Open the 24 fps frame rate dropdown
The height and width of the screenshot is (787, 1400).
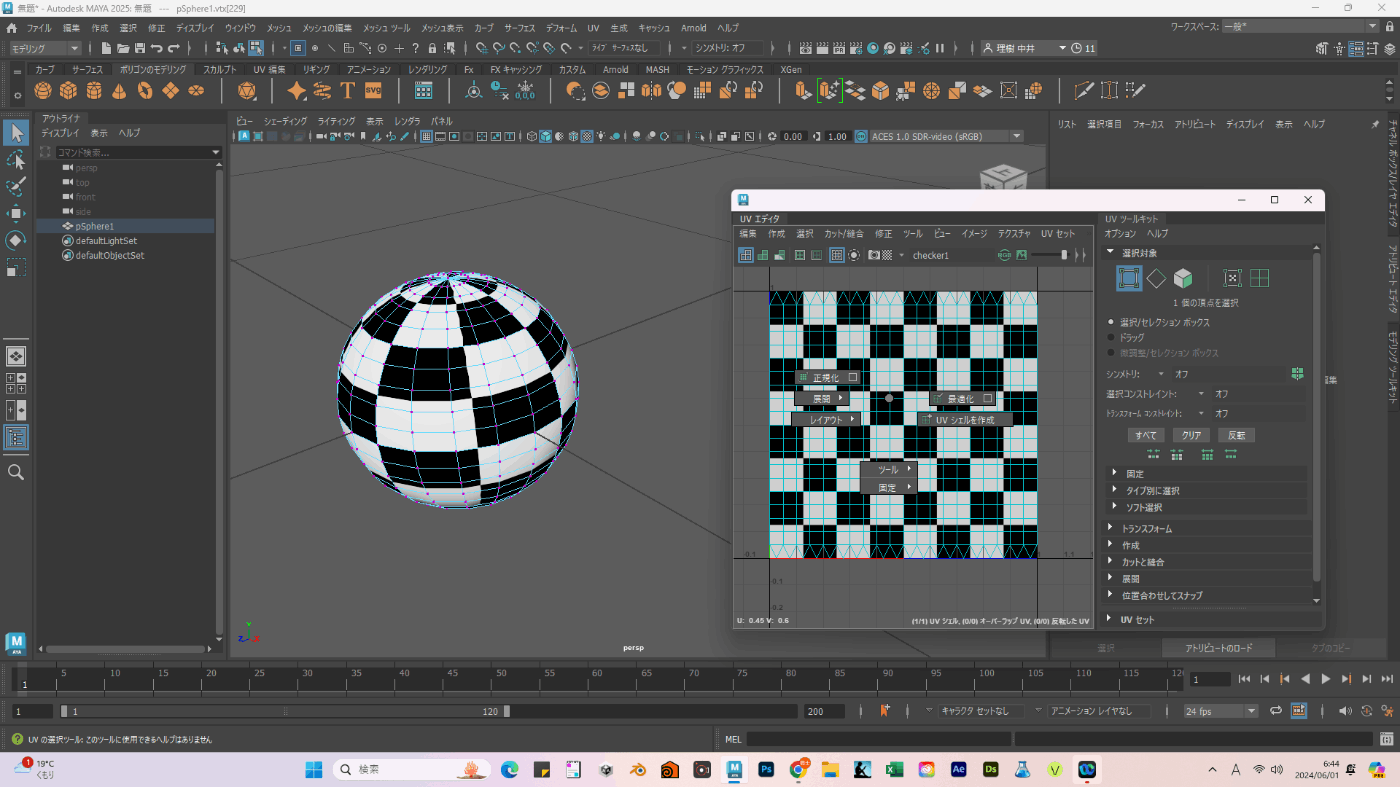pos(1220,711)
